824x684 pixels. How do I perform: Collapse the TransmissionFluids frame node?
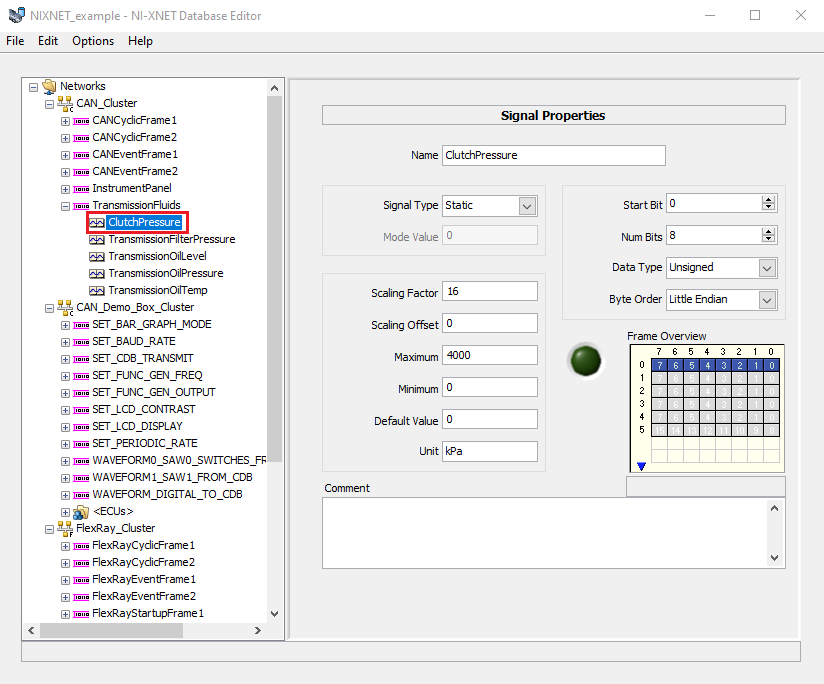(x=65, y=206)
